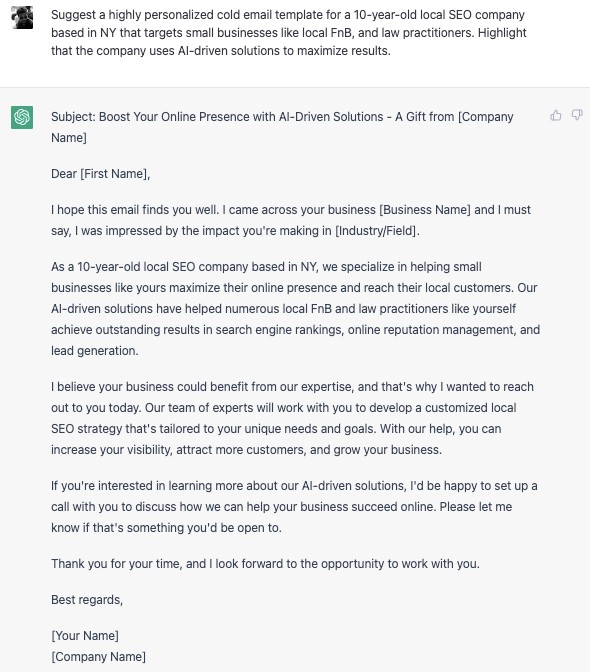Click the green ChatGPT logo avatar

[22, 117]
